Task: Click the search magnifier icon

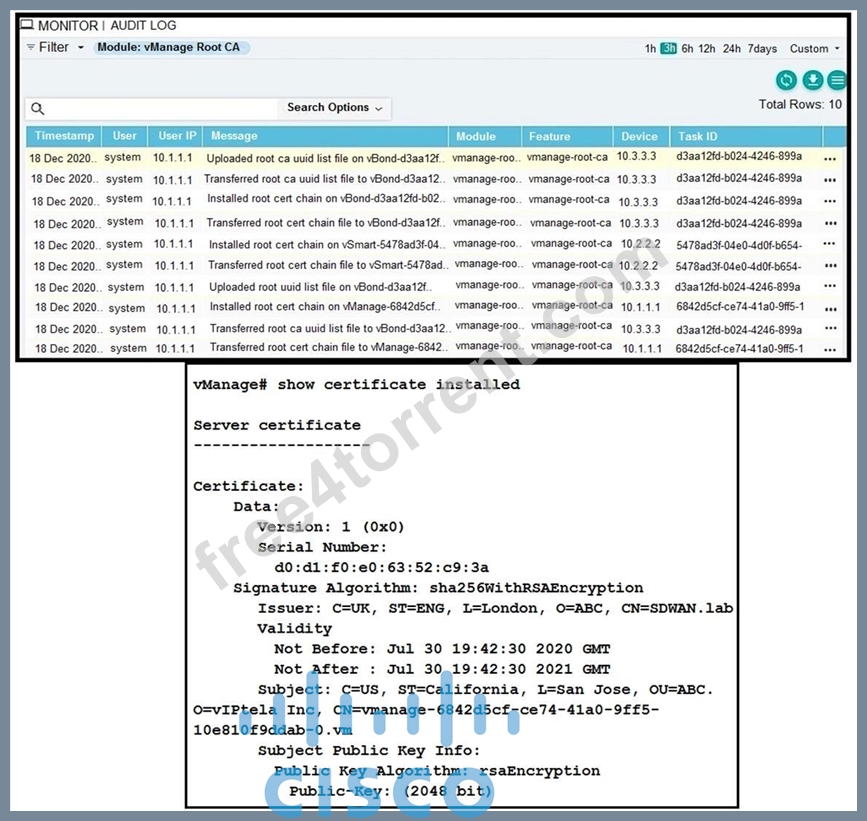Action: [38, 108]
